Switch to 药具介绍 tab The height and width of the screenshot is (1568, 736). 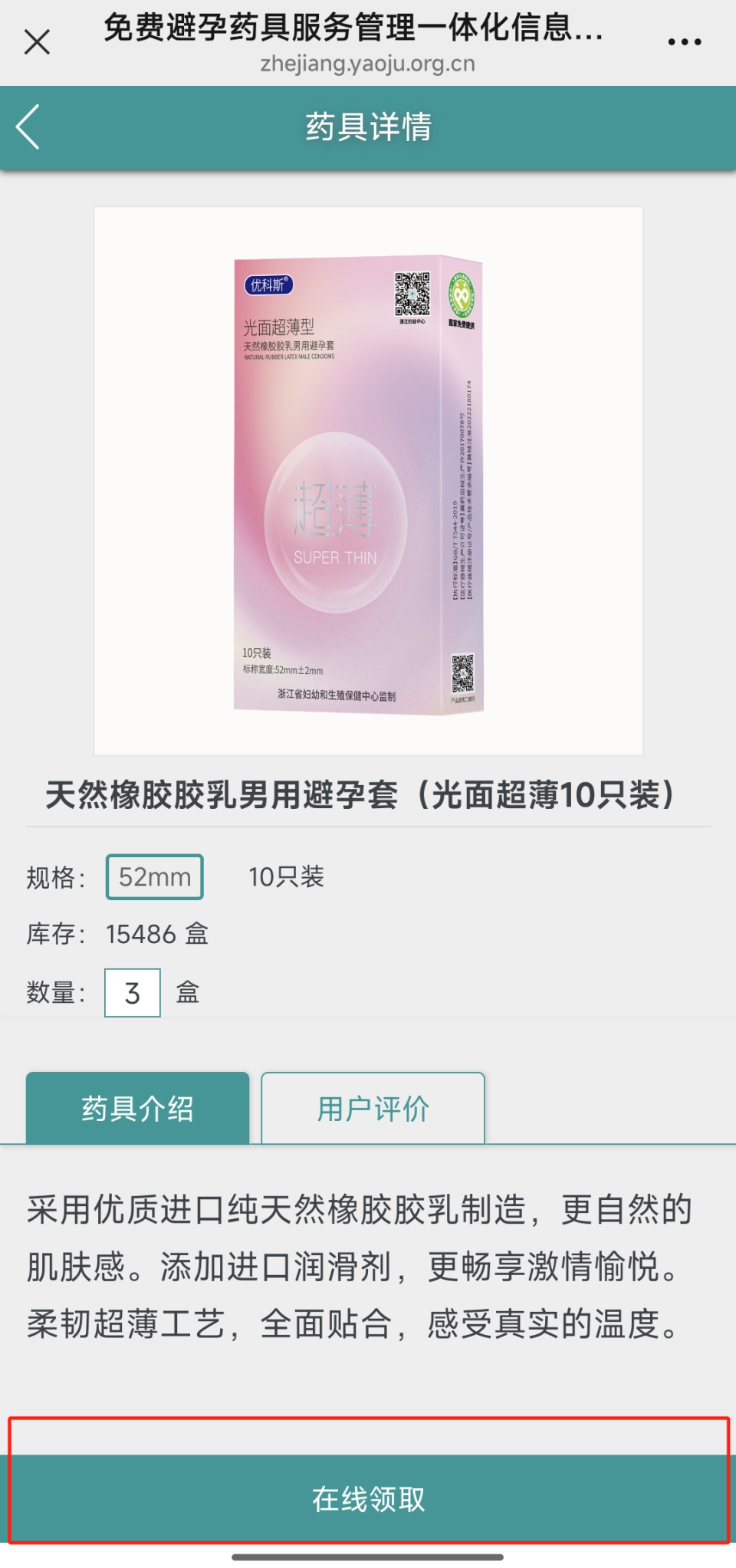[x=138, y=1108]
